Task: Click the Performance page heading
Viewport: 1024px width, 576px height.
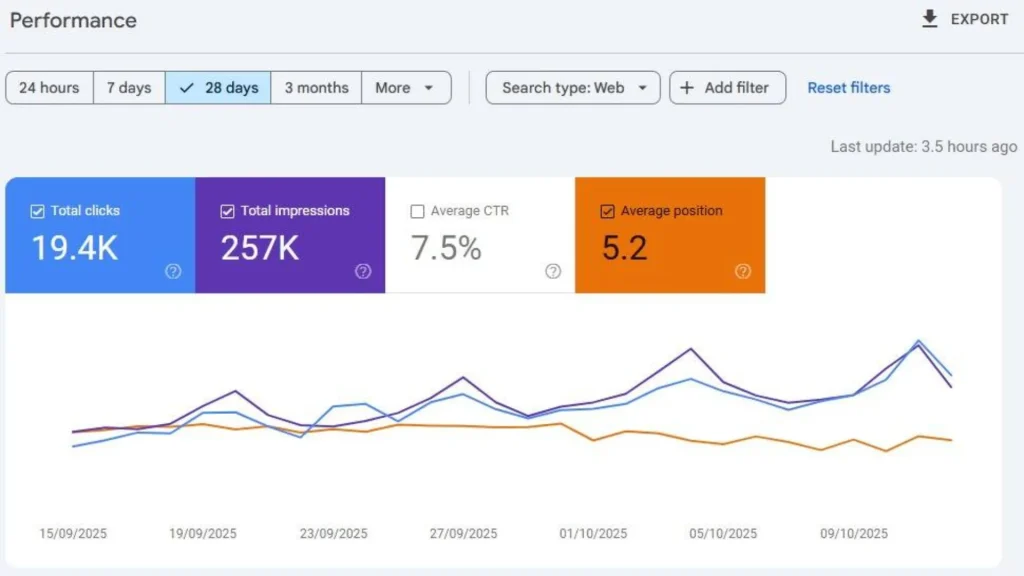Action: tap(73, 20)
